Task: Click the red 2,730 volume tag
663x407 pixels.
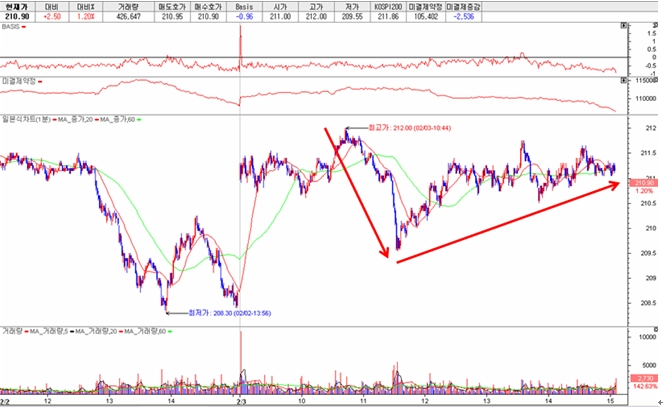Action: pyautogui.click(x=643, y=379)
